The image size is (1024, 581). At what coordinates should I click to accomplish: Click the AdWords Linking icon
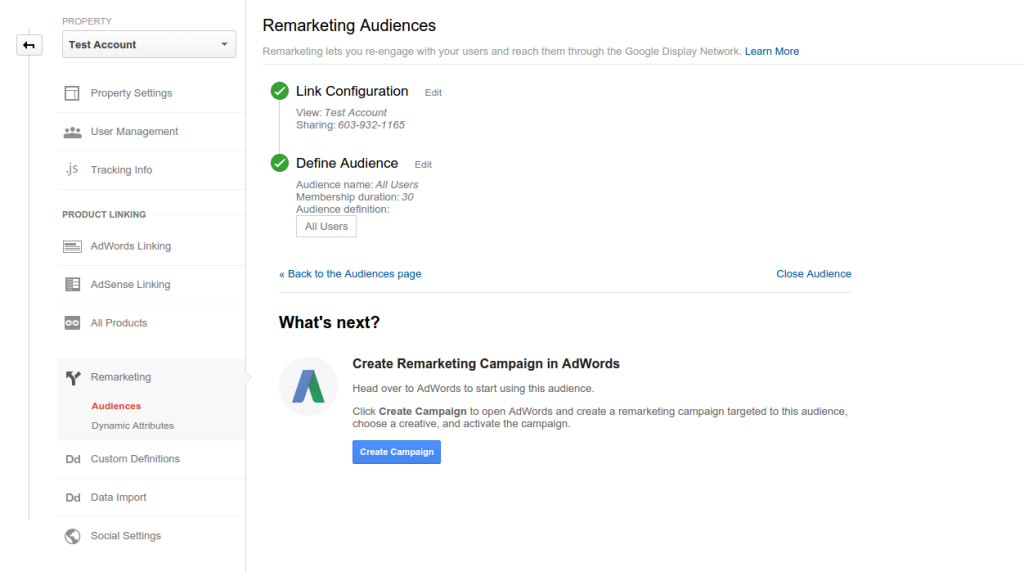[x=72, y=246]
